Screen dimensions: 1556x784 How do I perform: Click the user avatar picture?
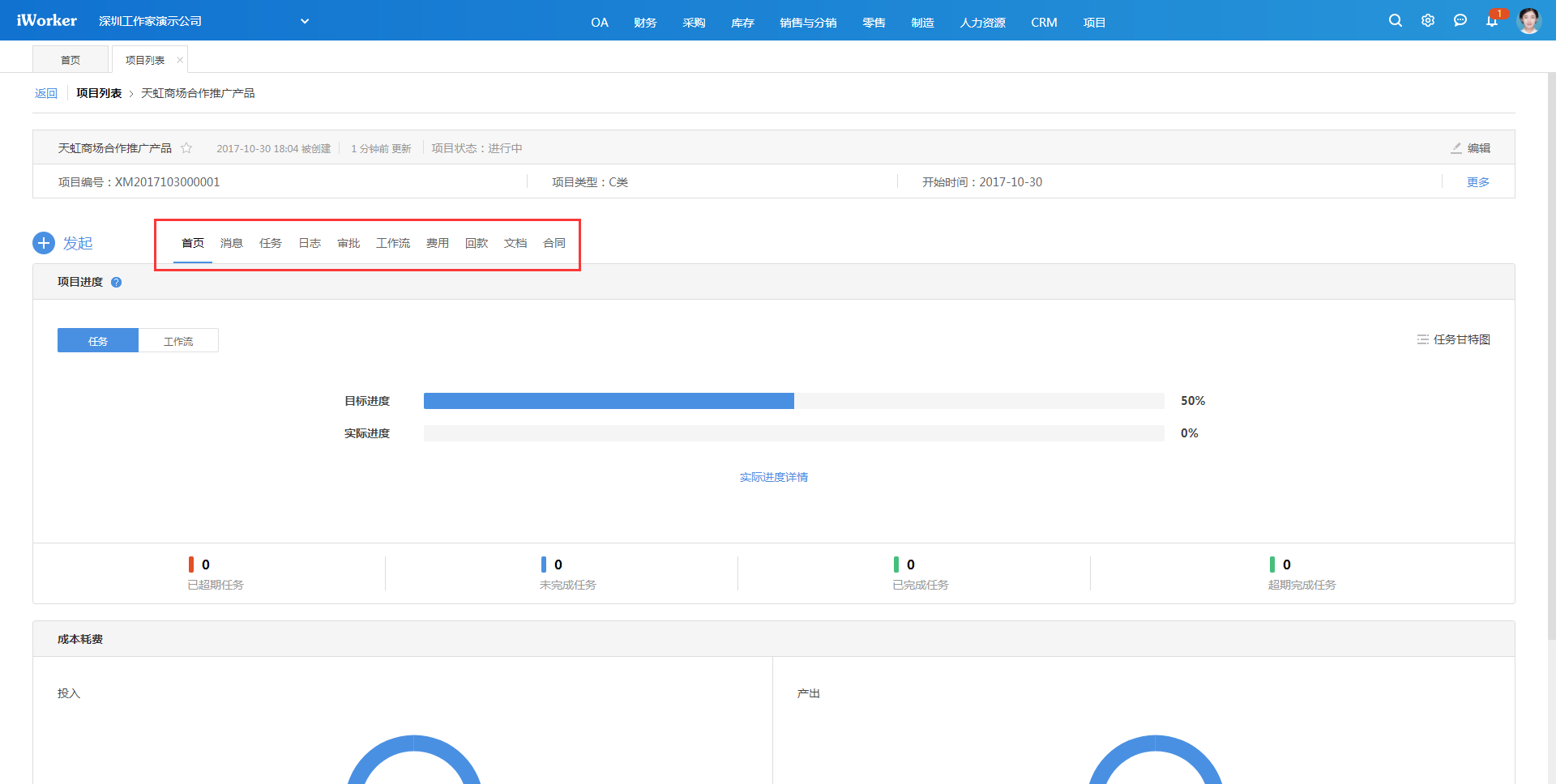point(1528,20)
